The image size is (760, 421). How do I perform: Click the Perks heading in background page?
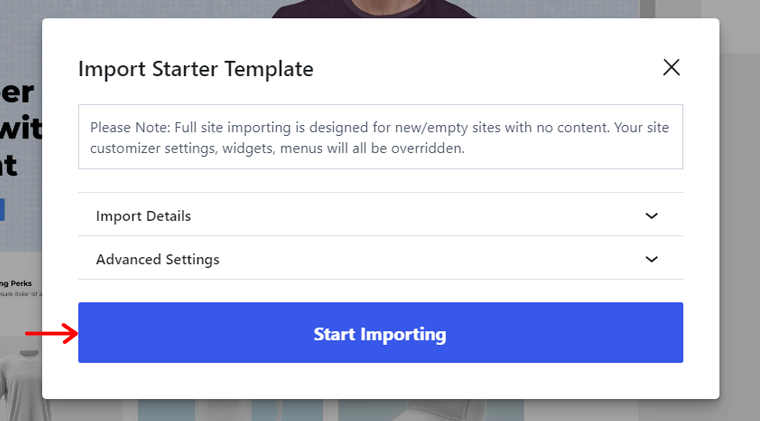point(16,283)
